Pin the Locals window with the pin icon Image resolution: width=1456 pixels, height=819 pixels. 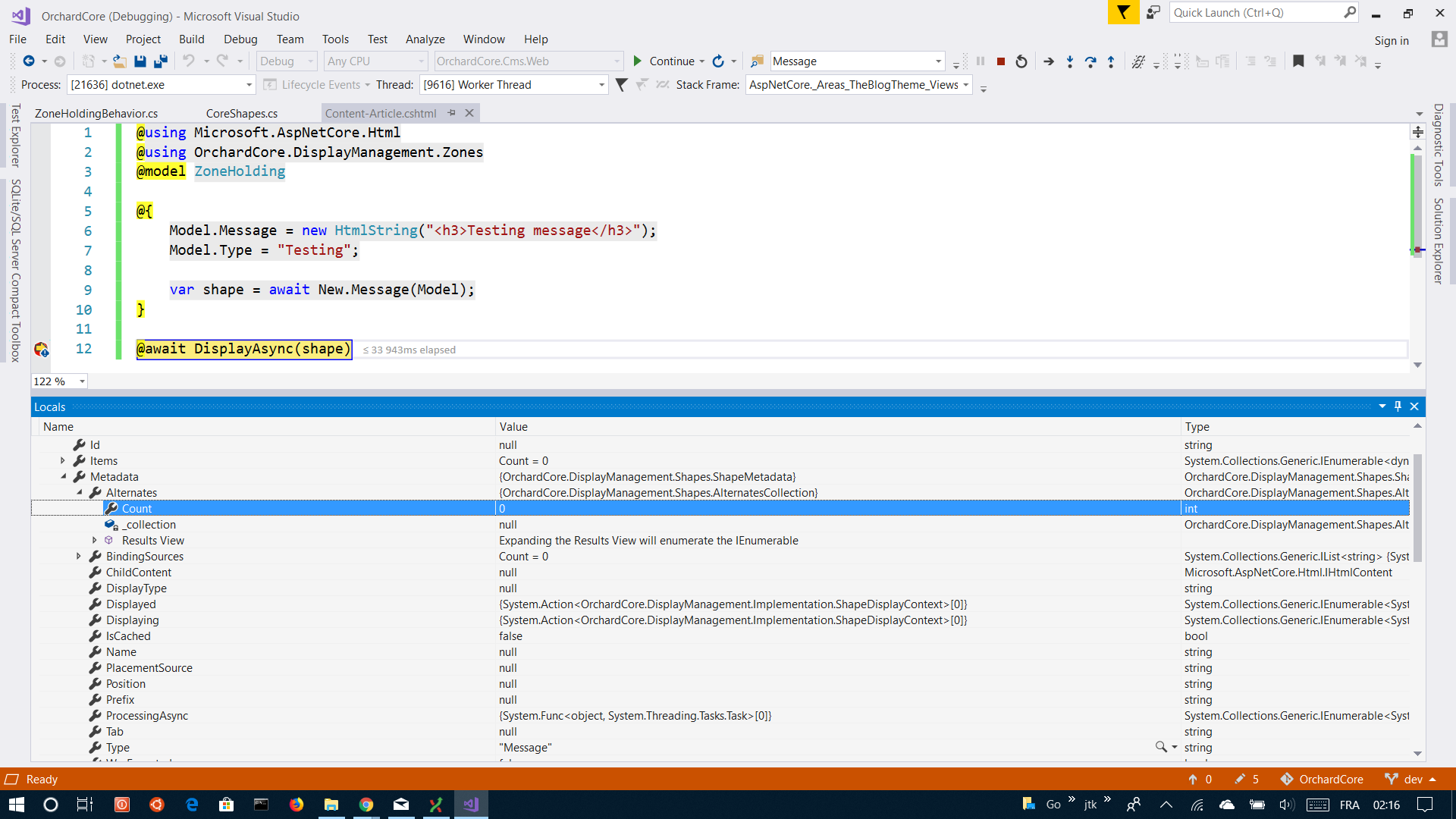[1398, 406]
